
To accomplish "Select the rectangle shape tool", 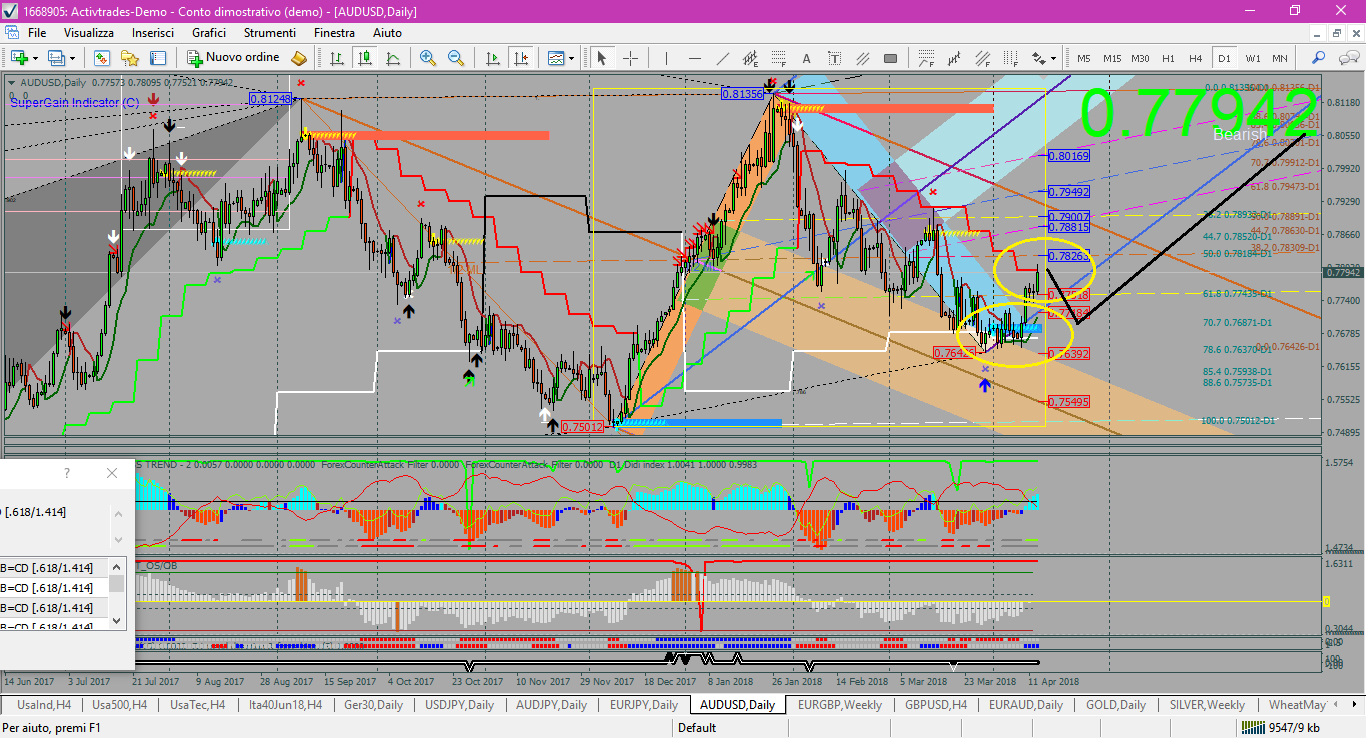I will click(891, 58).
